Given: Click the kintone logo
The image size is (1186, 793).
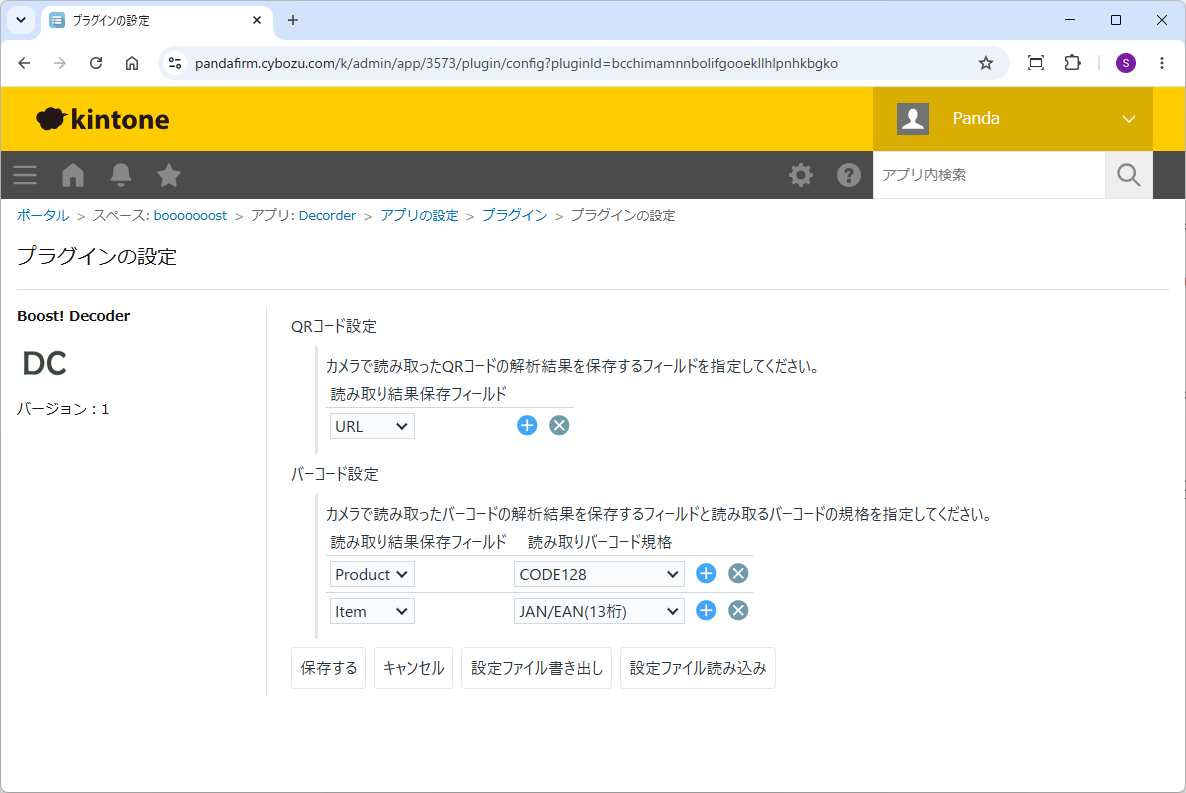Looking at the screenshot, I should point(103,119).
